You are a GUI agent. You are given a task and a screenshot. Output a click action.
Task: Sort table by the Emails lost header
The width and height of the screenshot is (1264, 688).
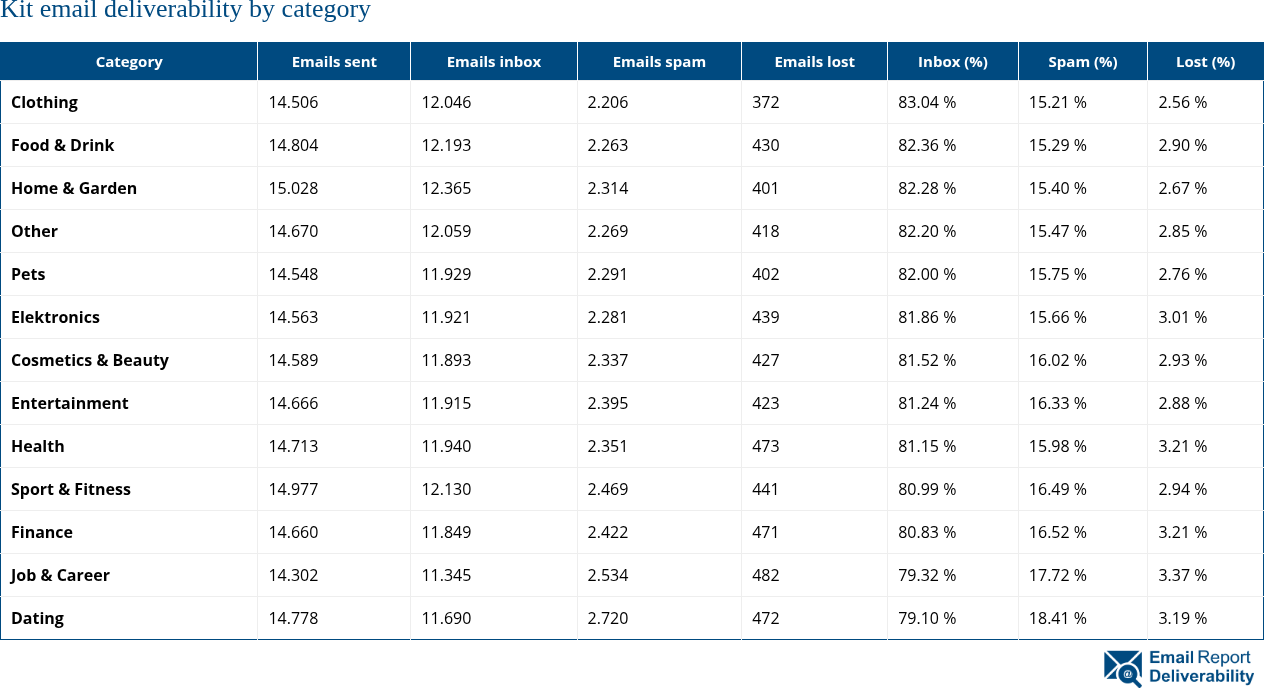813,61
